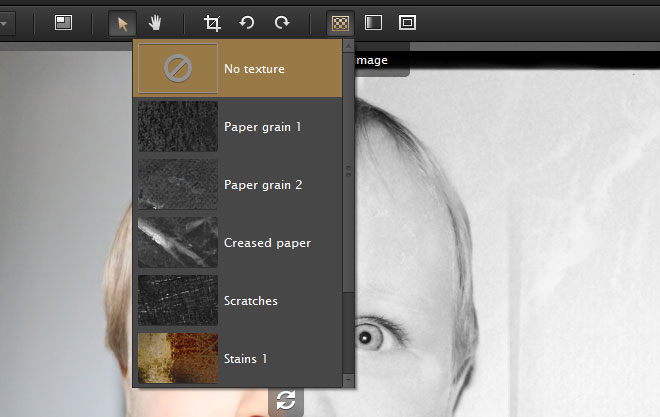Click the Paper grain 1 thumbnail

tap(178, 126)
